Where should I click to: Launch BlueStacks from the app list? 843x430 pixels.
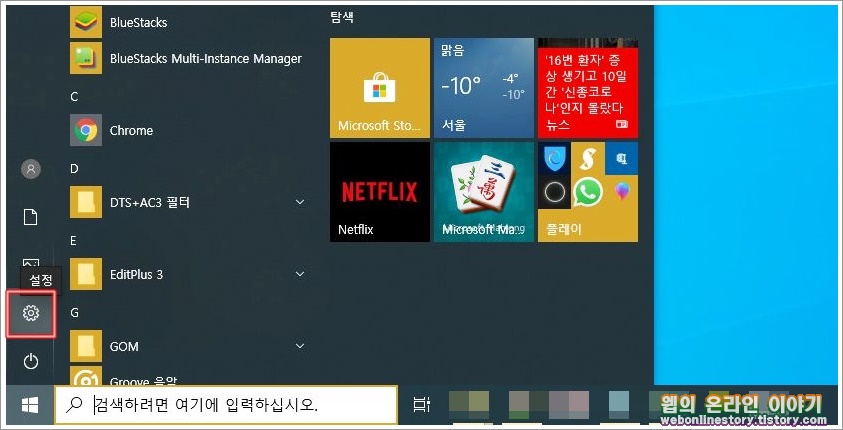(188, 23)
